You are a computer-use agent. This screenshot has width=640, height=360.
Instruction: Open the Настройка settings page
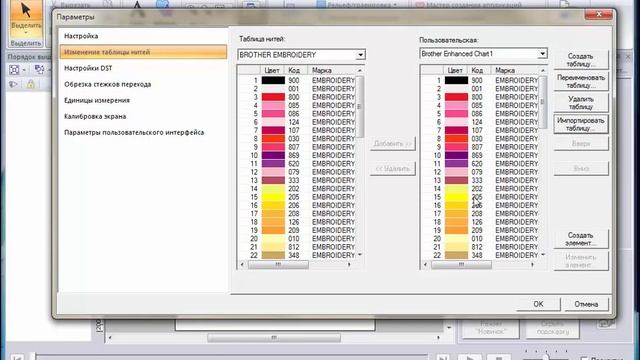click(x=81, y=36)
